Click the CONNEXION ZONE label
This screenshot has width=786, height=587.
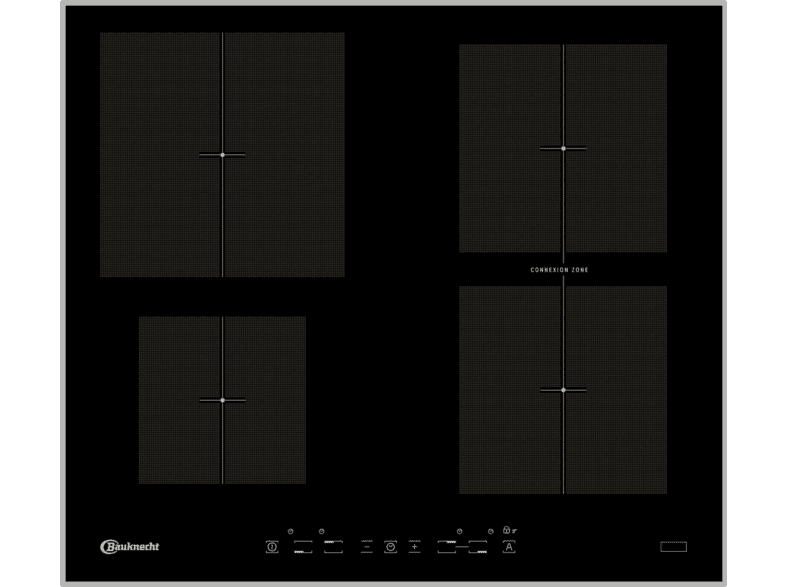tap(563, 270)
